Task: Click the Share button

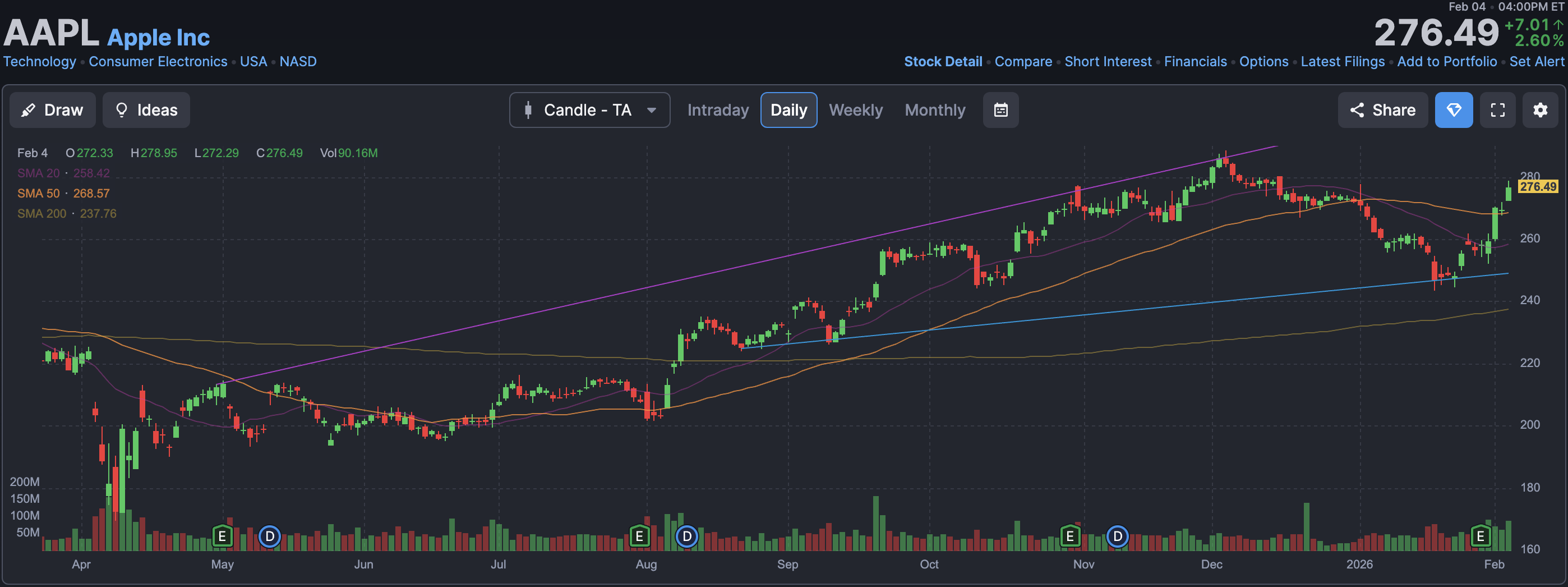Action: click(1382, 110)
